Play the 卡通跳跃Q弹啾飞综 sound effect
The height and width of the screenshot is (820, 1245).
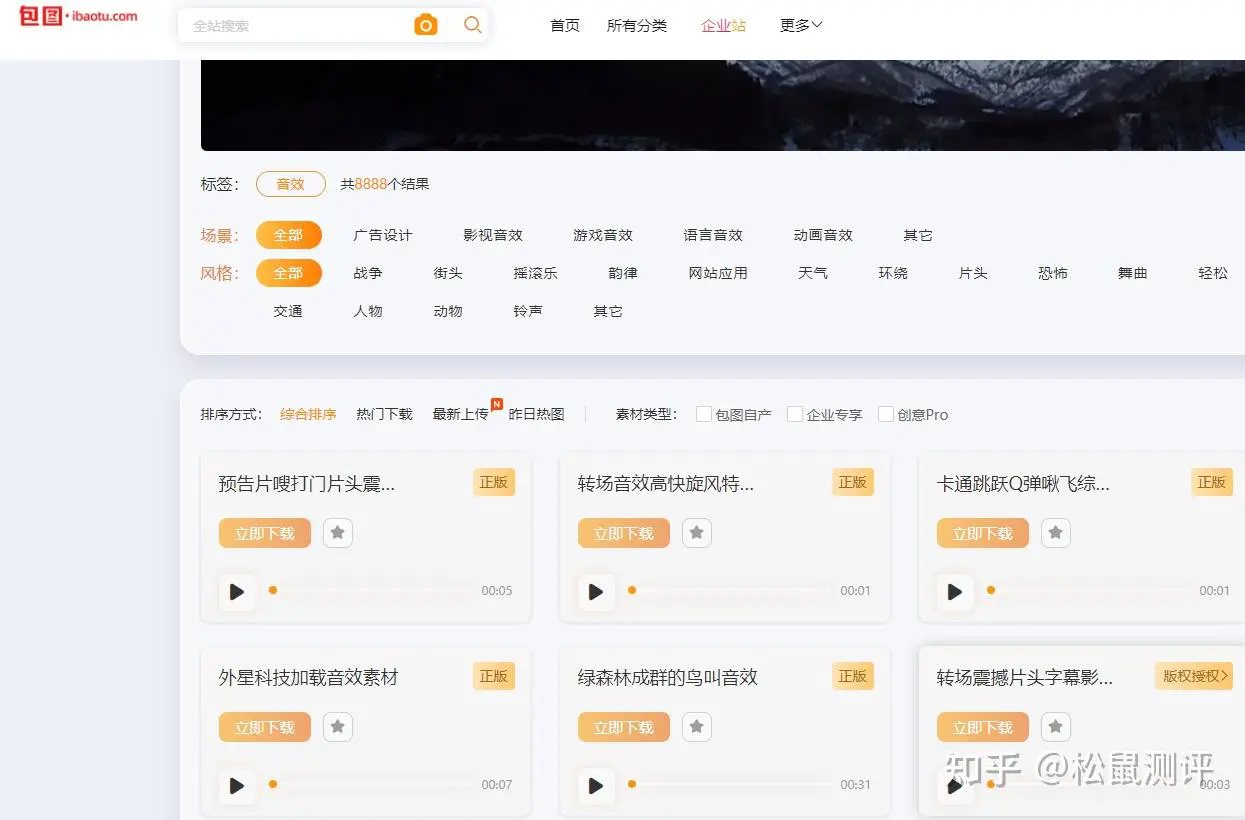tap(955, 592)
